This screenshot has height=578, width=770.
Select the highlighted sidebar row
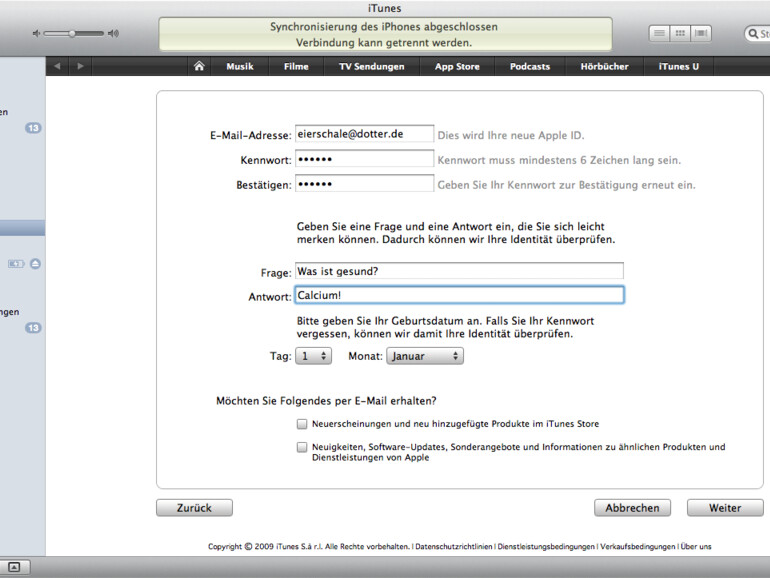(23, 228)
